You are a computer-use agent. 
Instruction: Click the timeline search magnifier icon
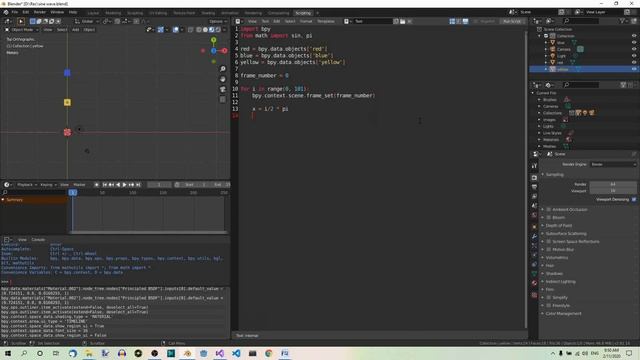5,192
